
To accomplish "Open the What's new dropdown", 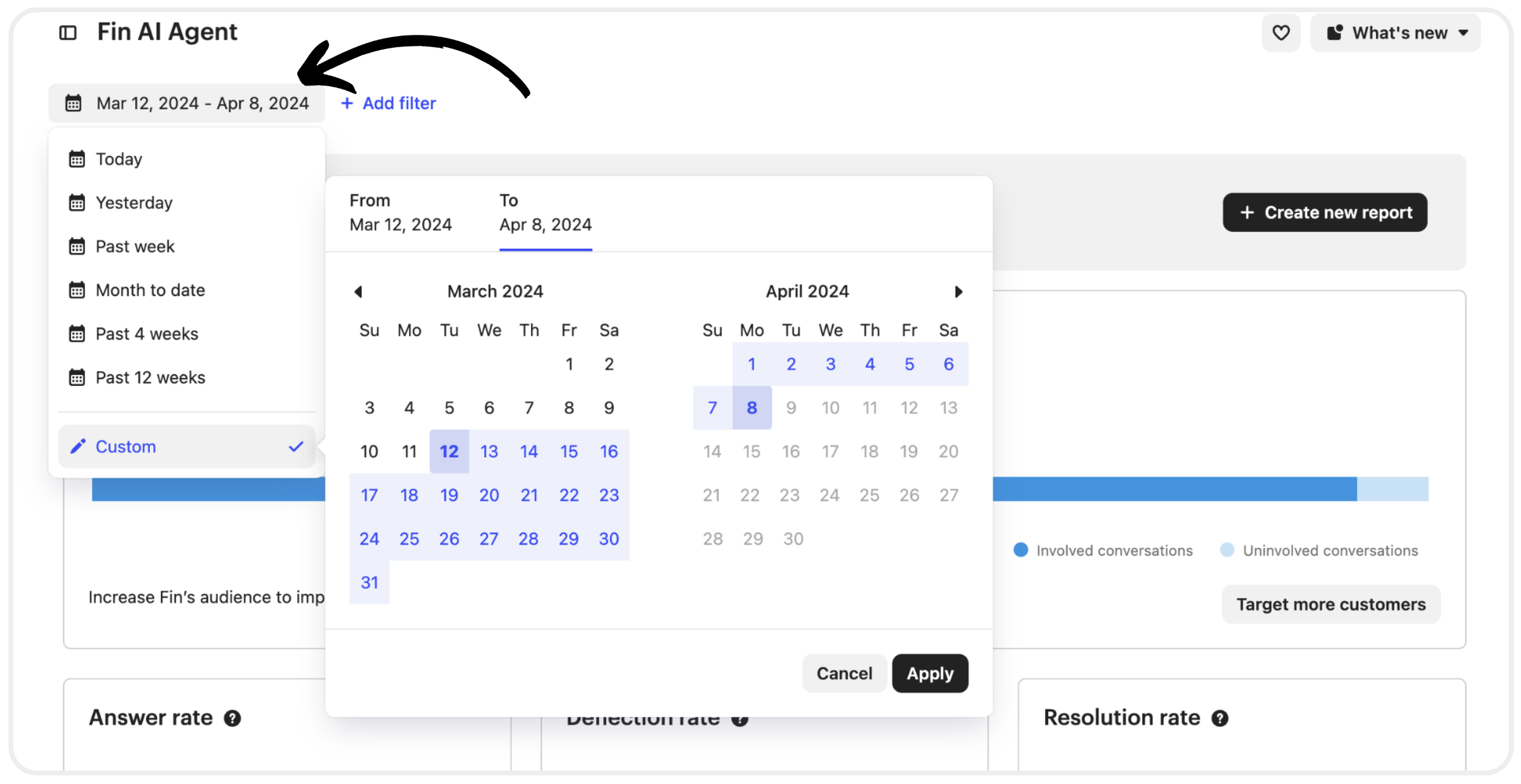I will (1395, 32).
